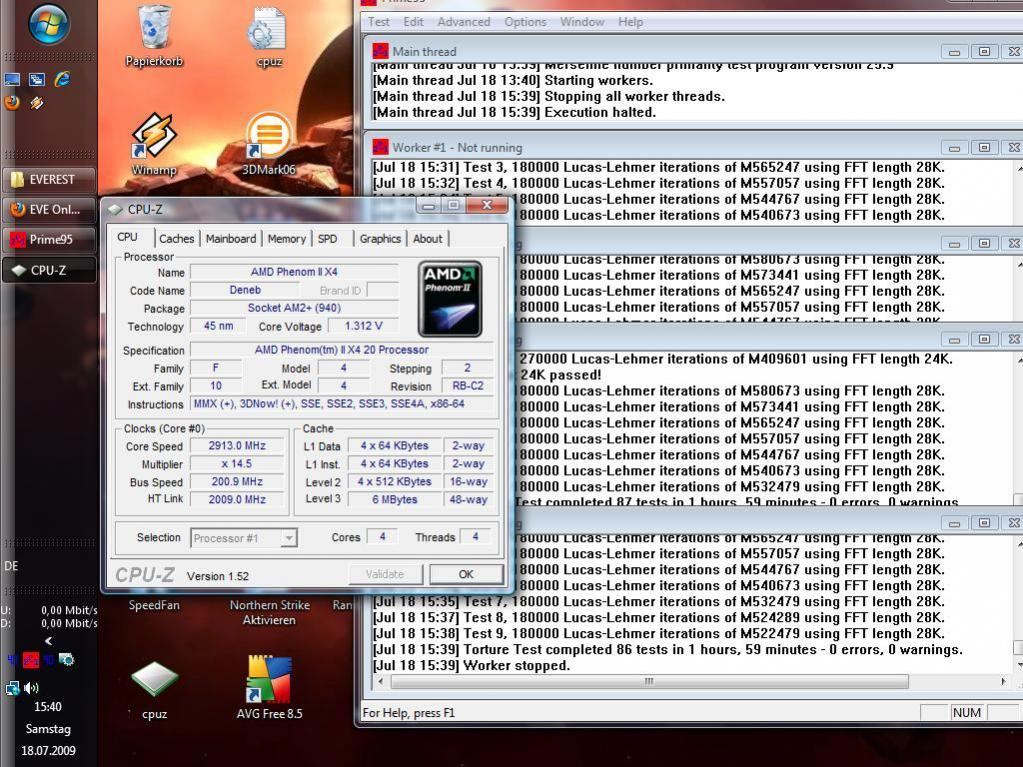Switch to the SPD tab in CPU-Z

(x=328, y=239)
